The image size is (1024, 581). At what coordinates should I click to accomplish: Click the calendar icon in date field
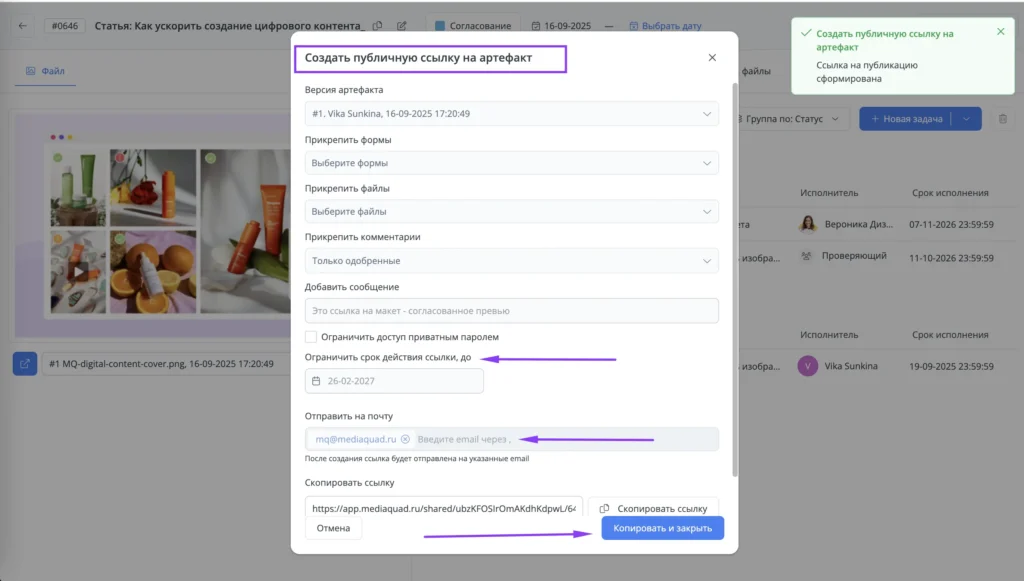(316, 381)
